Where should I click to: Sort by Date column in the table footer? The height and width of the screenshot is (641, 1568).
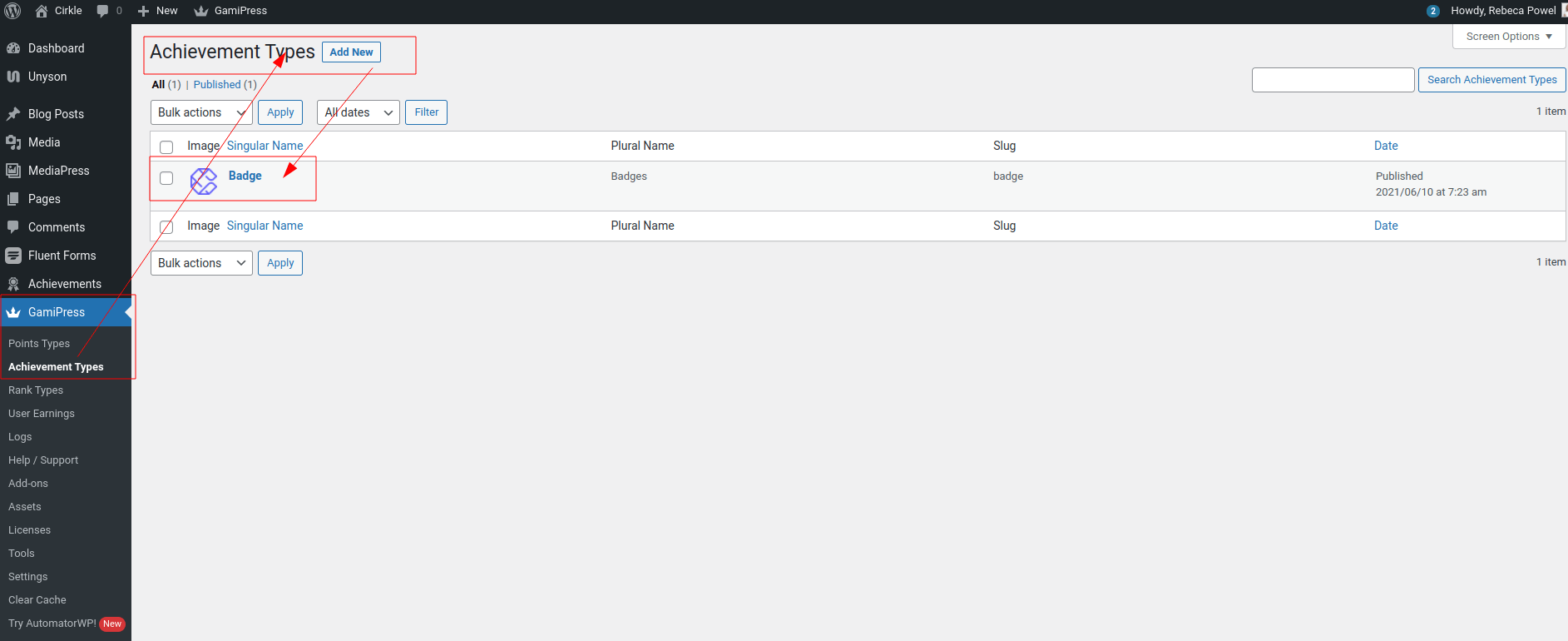pos(1386,226)
